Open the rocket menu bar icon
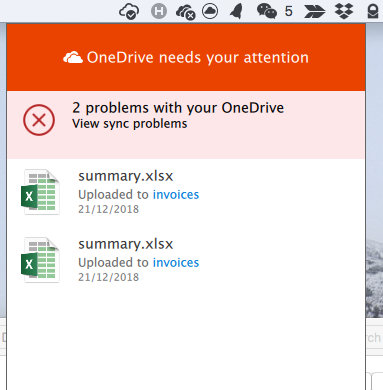This screenshot has height=390, width=383. (x=236, y=11)
